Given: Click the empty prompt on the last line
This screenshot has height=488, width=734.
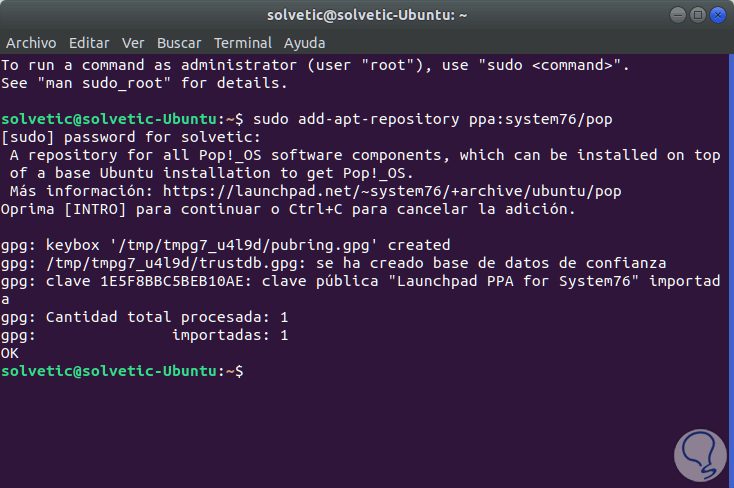Looking at the screenshot, I should click(x=248, y=371).
